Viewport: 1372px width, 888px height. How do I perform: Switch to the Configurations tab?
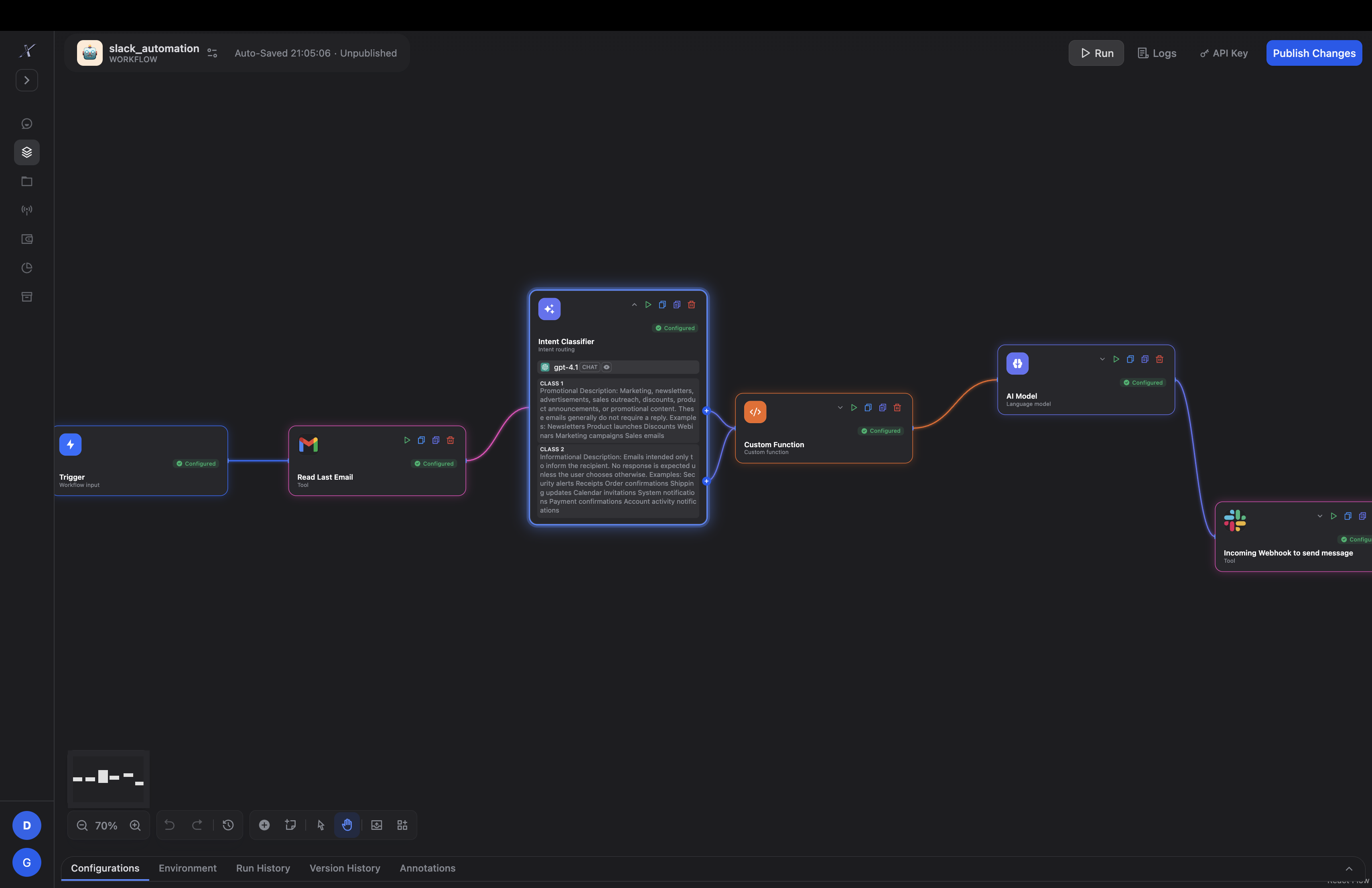coord(105,868)
